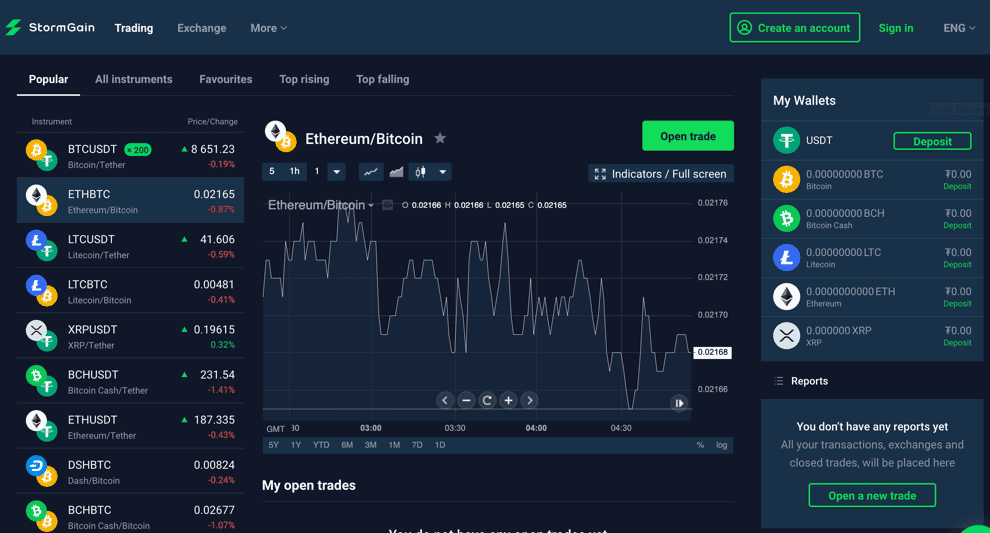Select the LTCBTC instrument row
The image size is (990, 533).
(130, 291)
